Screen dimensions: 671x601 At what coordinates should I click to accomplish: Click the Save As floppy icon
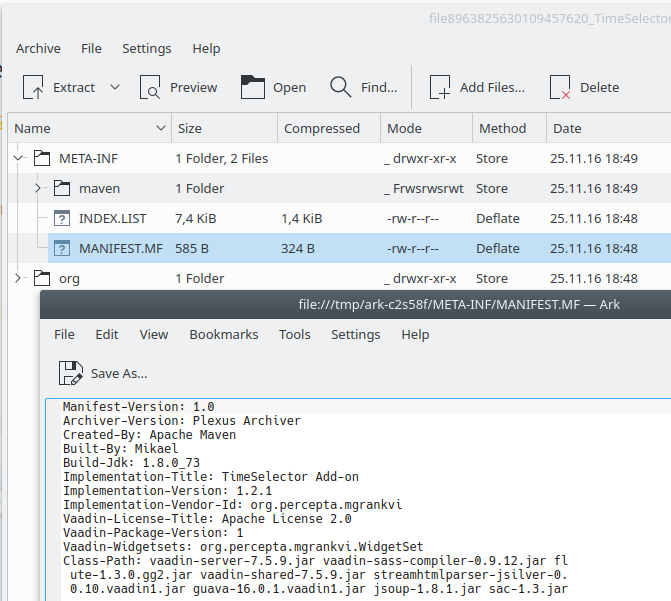[x=71, y=373]
